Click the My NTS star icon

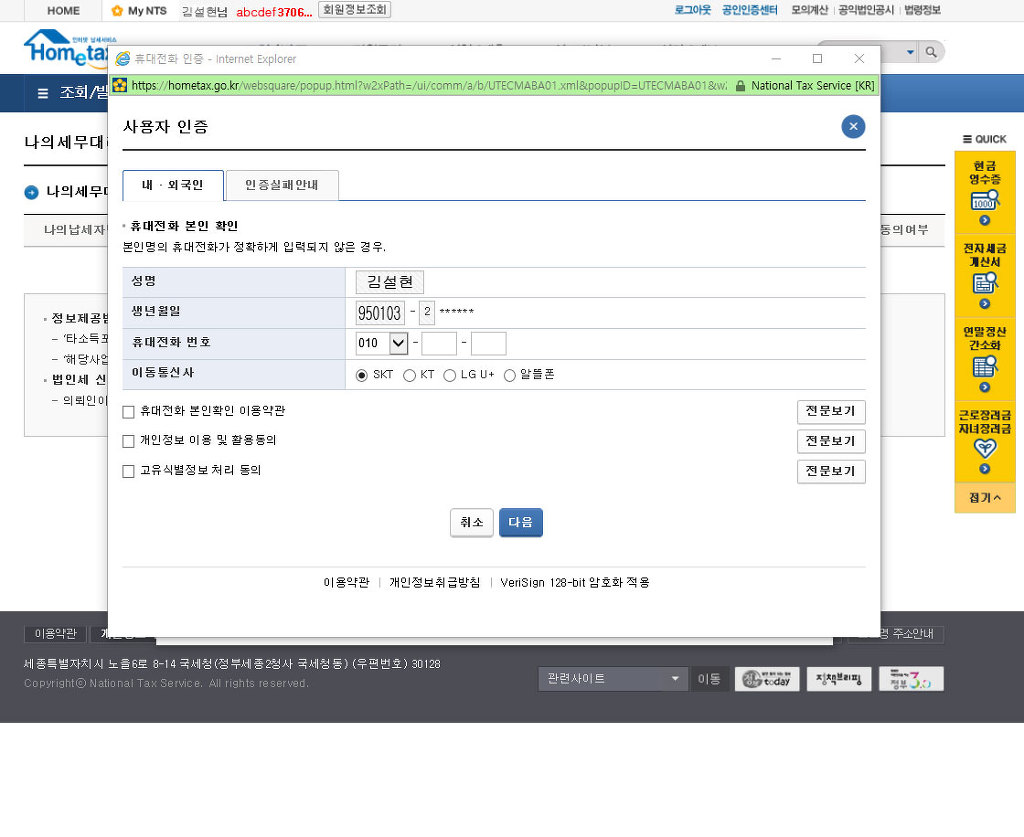click(117, 10)
